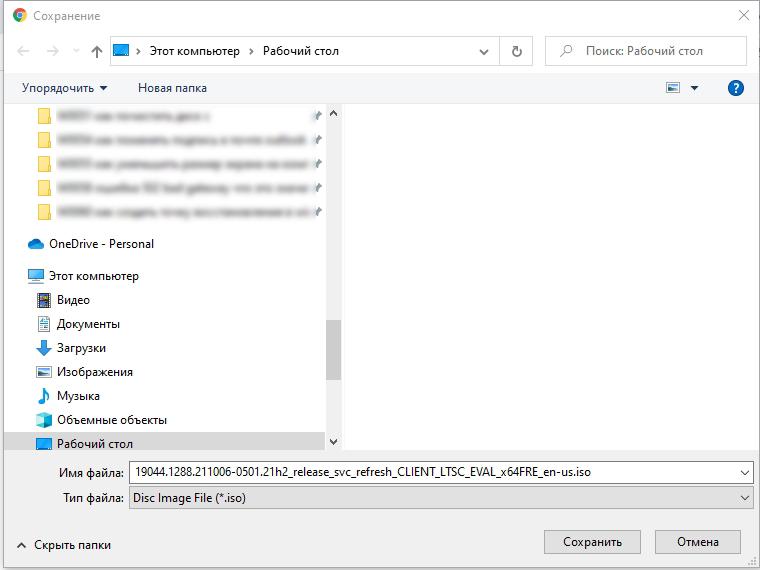
Task: Open help with the question mark icon
Action: click(x=735, y=88)
